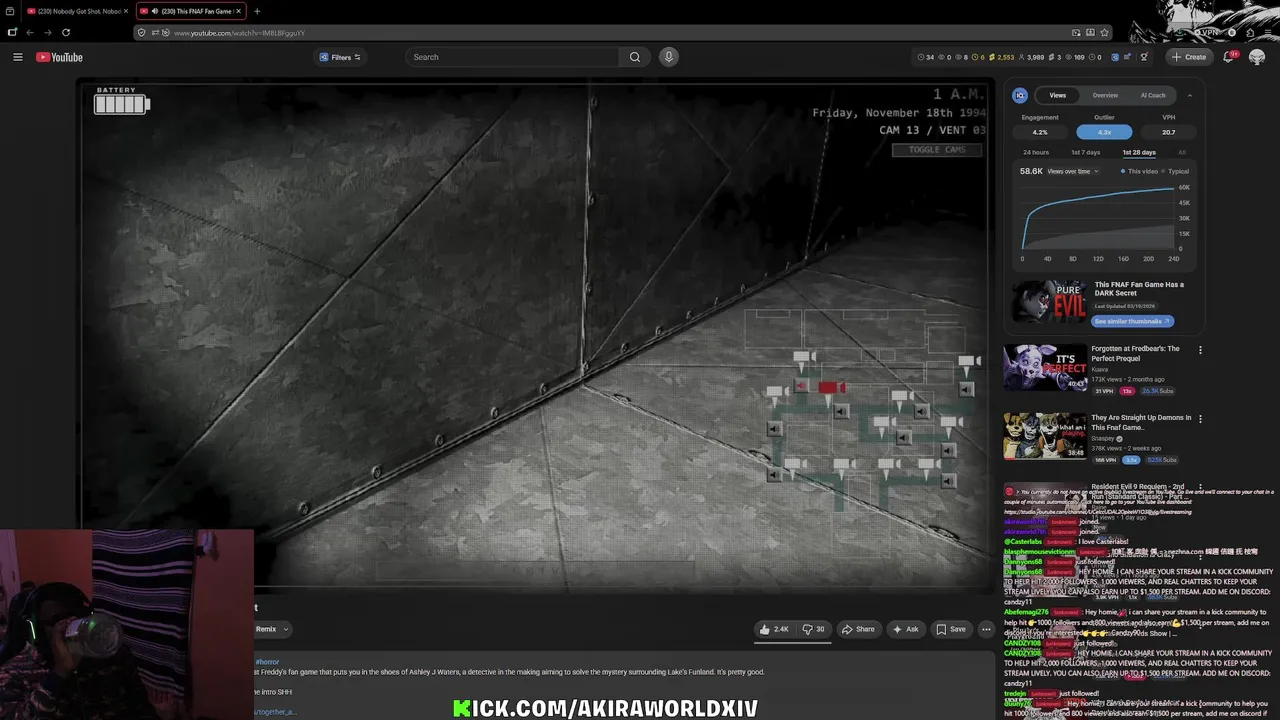Viewport: 1280px width, 720px height.
Task: Open options menu for Forgotten at Fredbear's
Action: click(1200, 350)
